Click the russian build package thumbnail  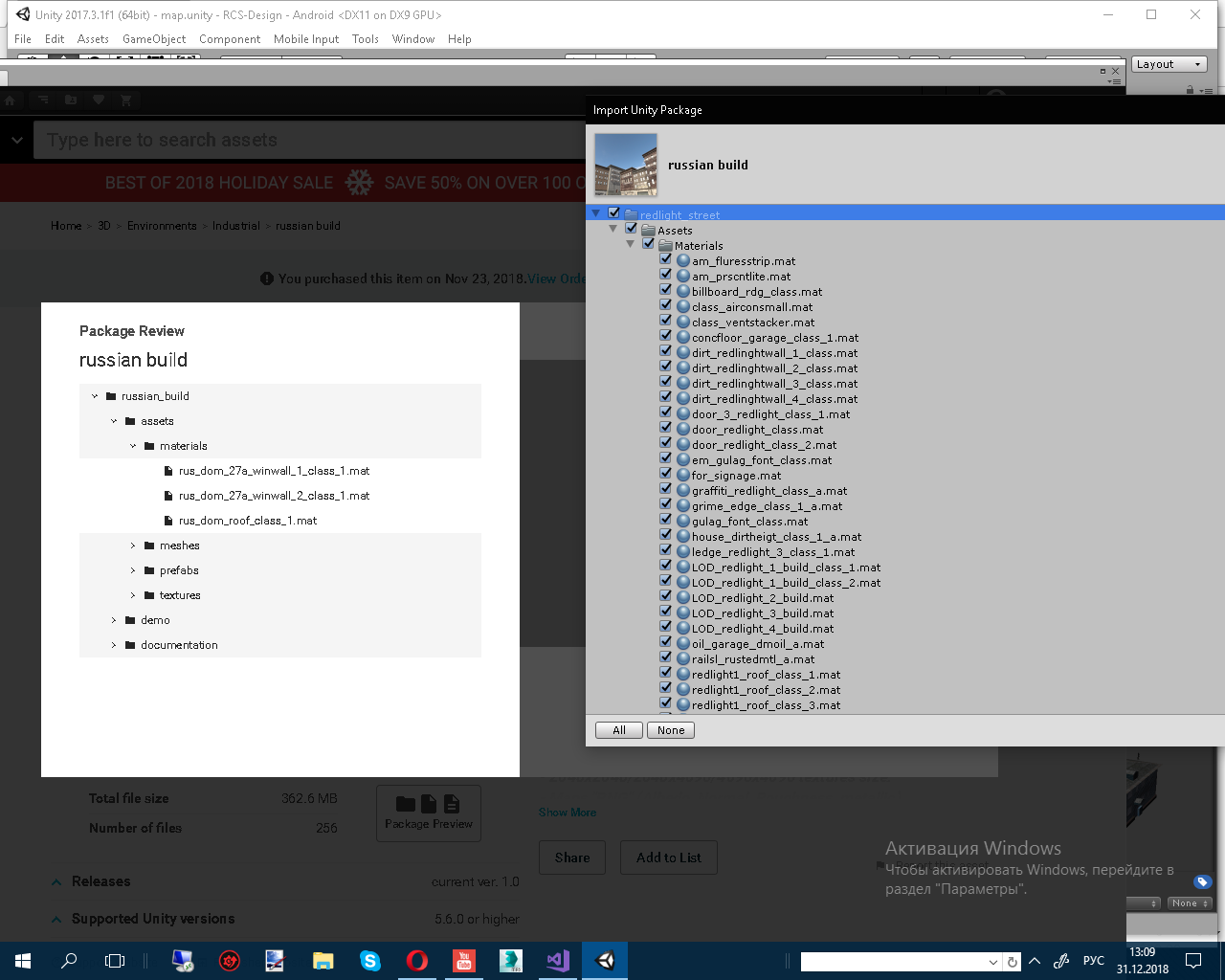click(x=626, y=165)
